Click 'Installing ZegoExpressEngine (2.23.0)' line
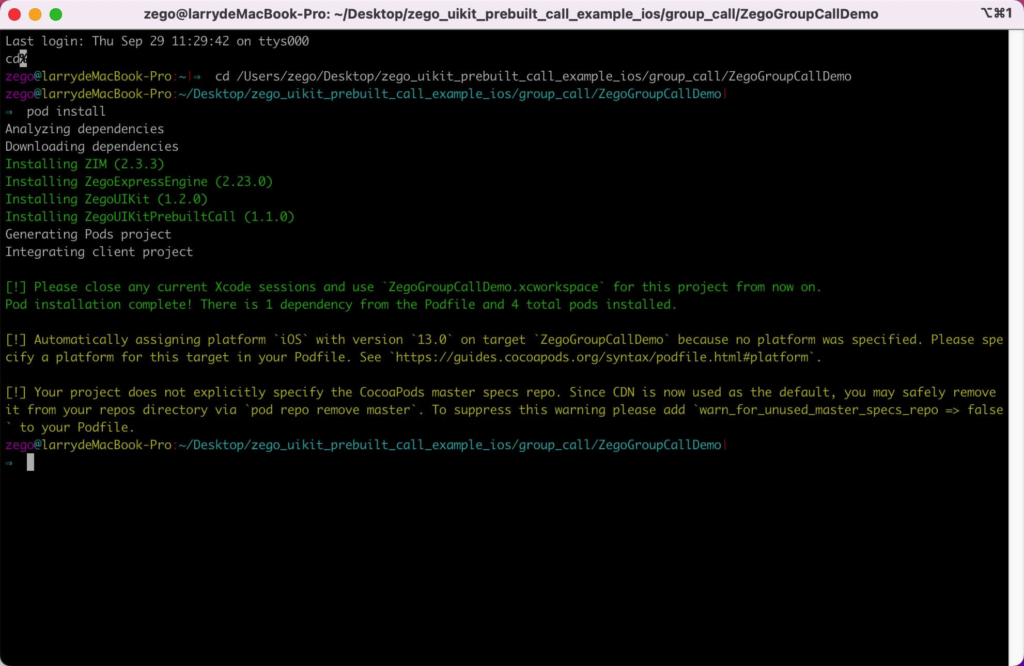This screenshot has height=666, width=1024. (x=138, y=182)
